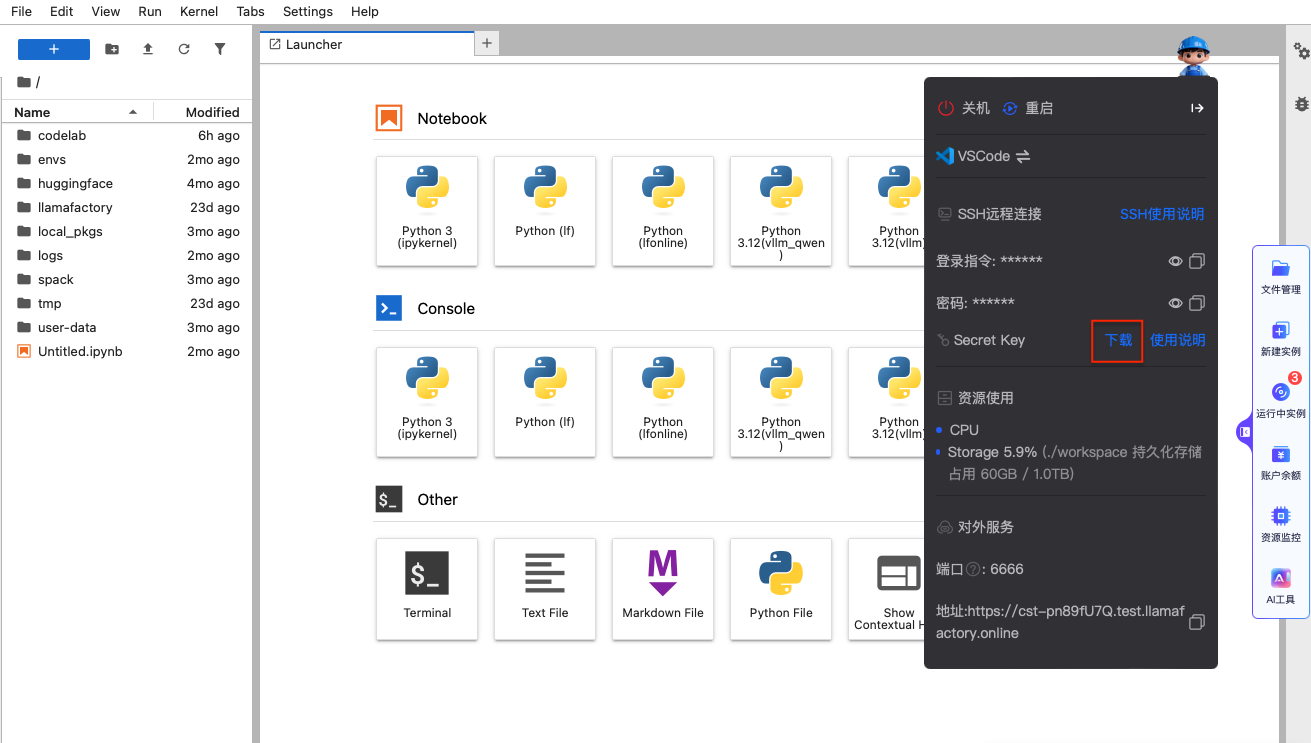Open the Kernel menu

click(199, 11)
